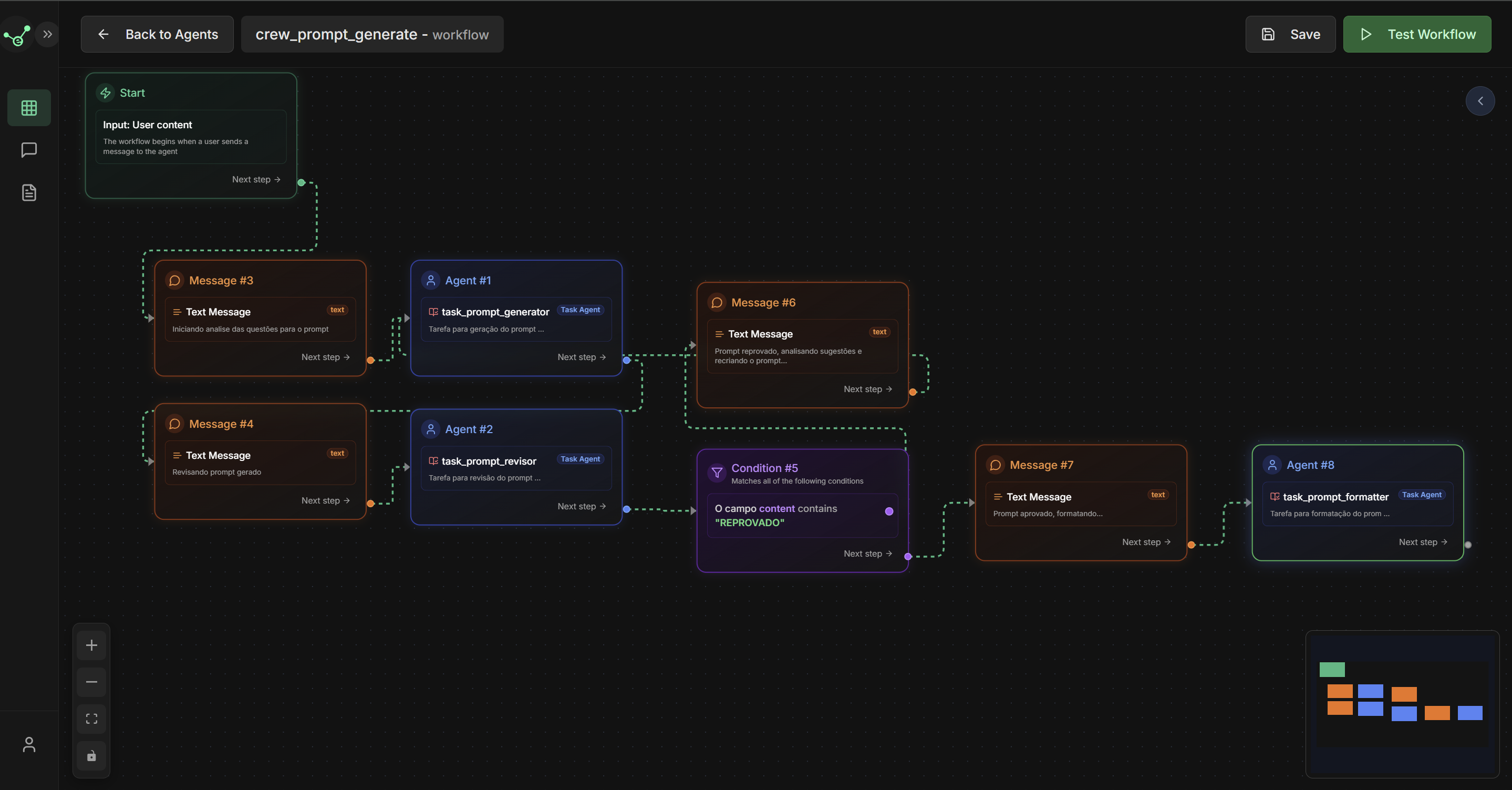
Task: Open the chat panel icon in the sidebar
Action: click(28, 150)
